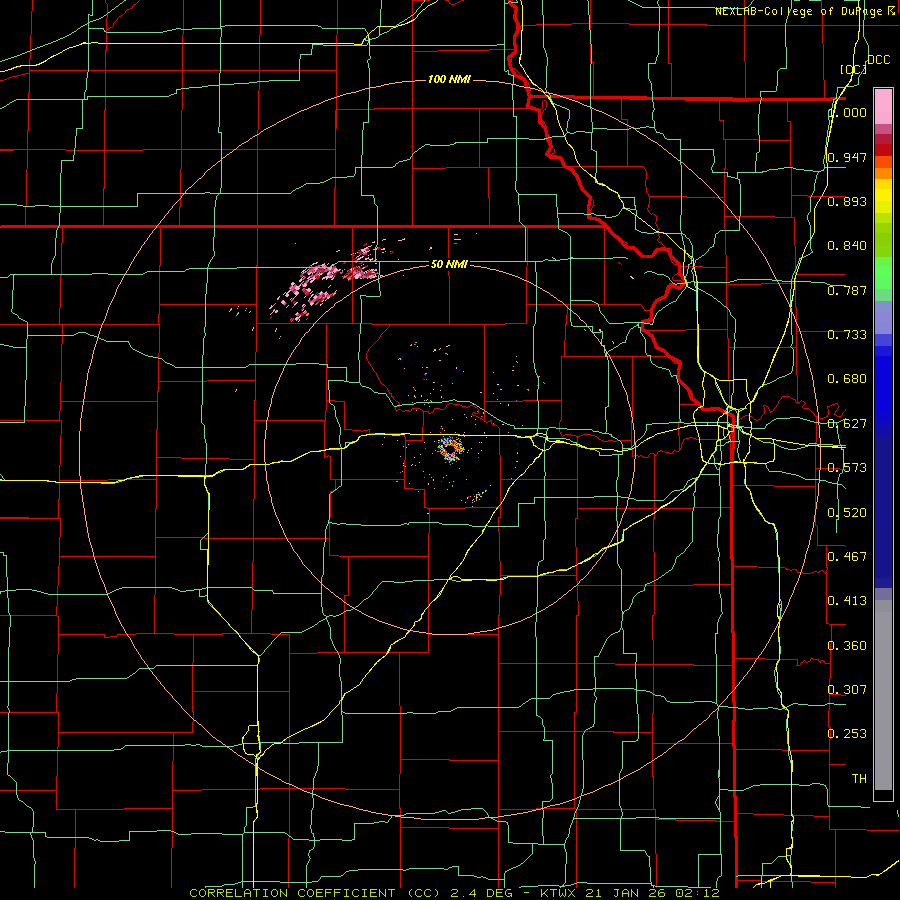Click the 0.360 legend value
The height and width of the screenshot is (900, 900).
[847, 646]
